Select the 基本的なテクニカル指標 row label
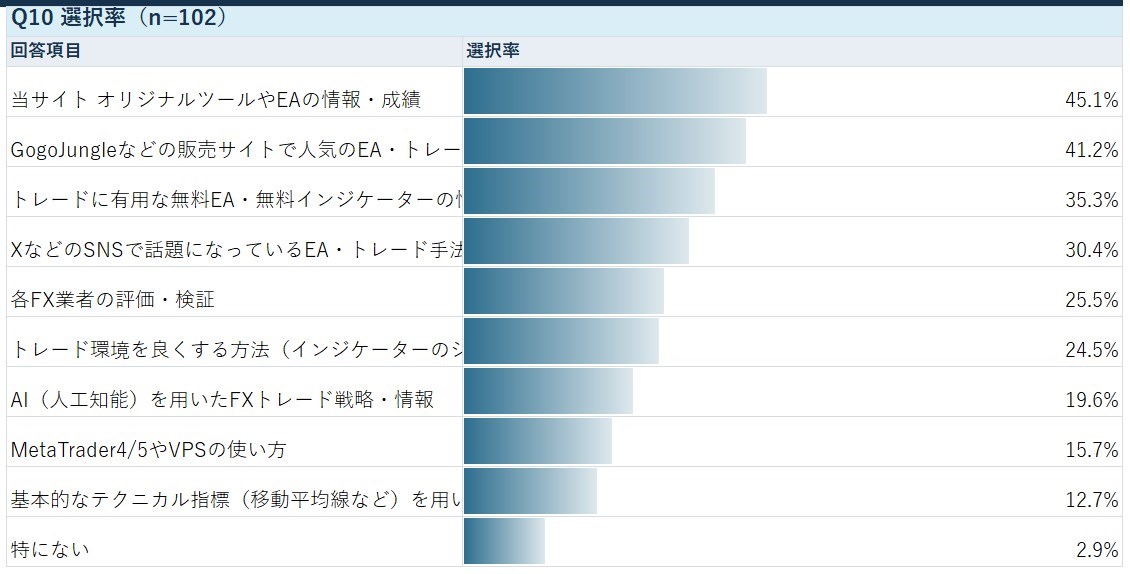Viewport: 1130px width, 574px height. click(x=236, y=499)
